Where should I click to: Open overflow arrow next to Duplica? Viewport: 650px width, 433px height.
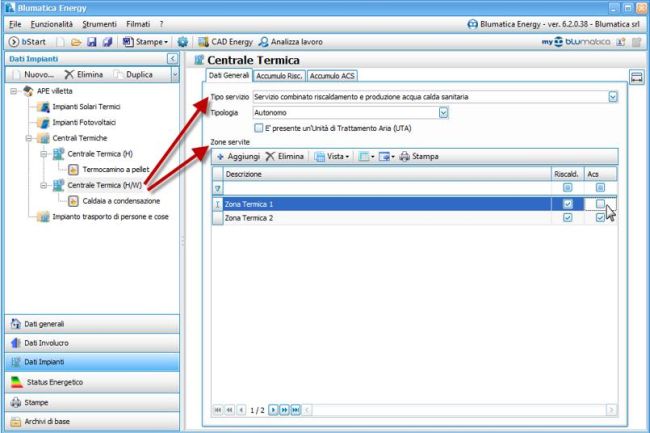[175, 75]
